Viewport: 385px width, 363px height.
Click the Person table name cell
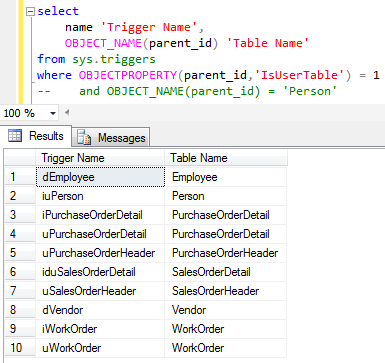click(x=226, y=196)
